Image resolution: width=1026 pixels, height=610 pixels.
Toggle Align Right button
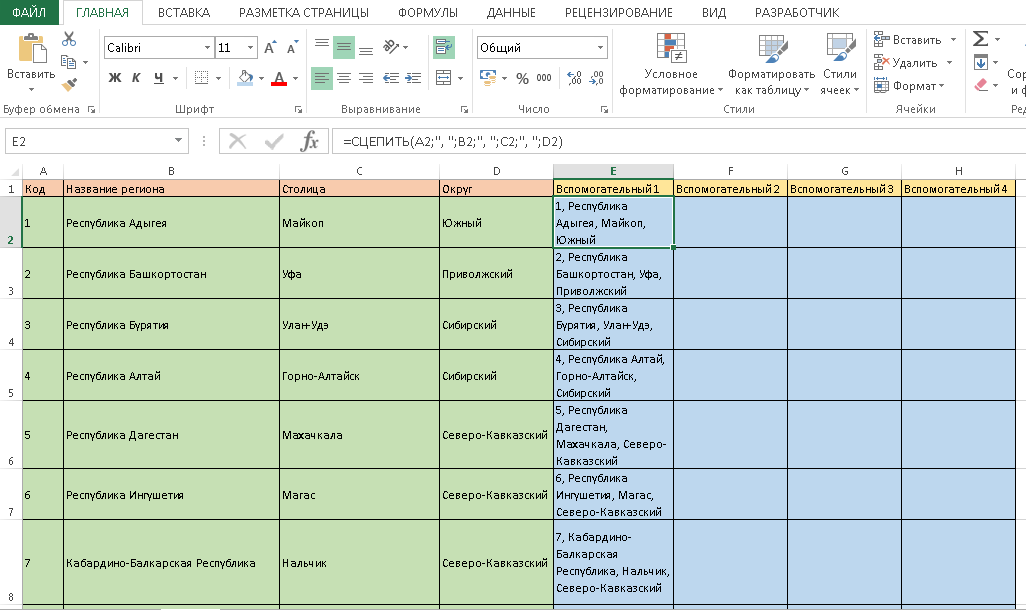[x=366, y=78]
